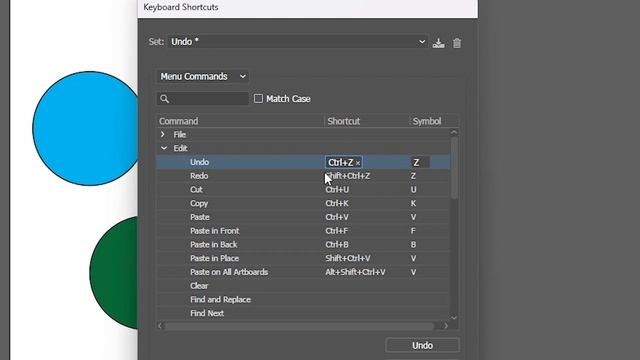Click the Symbol column header
The width and height of the screenshot is (640, 360).
coord(434,121)
